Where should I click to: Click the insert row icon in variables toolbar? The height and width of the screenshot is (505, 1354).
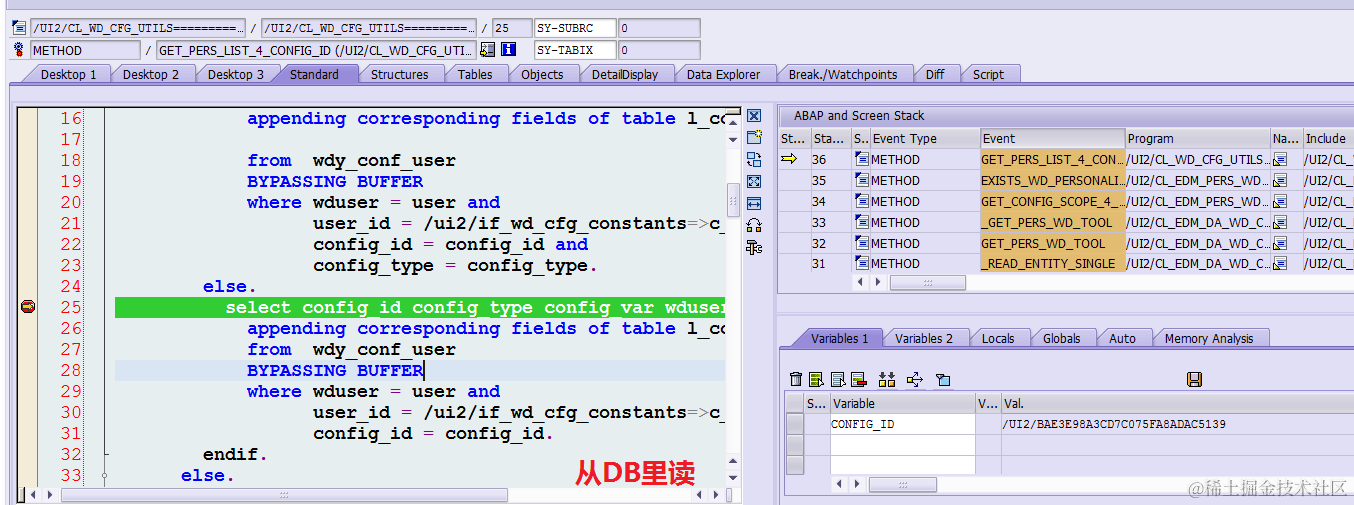coord(816,379)
